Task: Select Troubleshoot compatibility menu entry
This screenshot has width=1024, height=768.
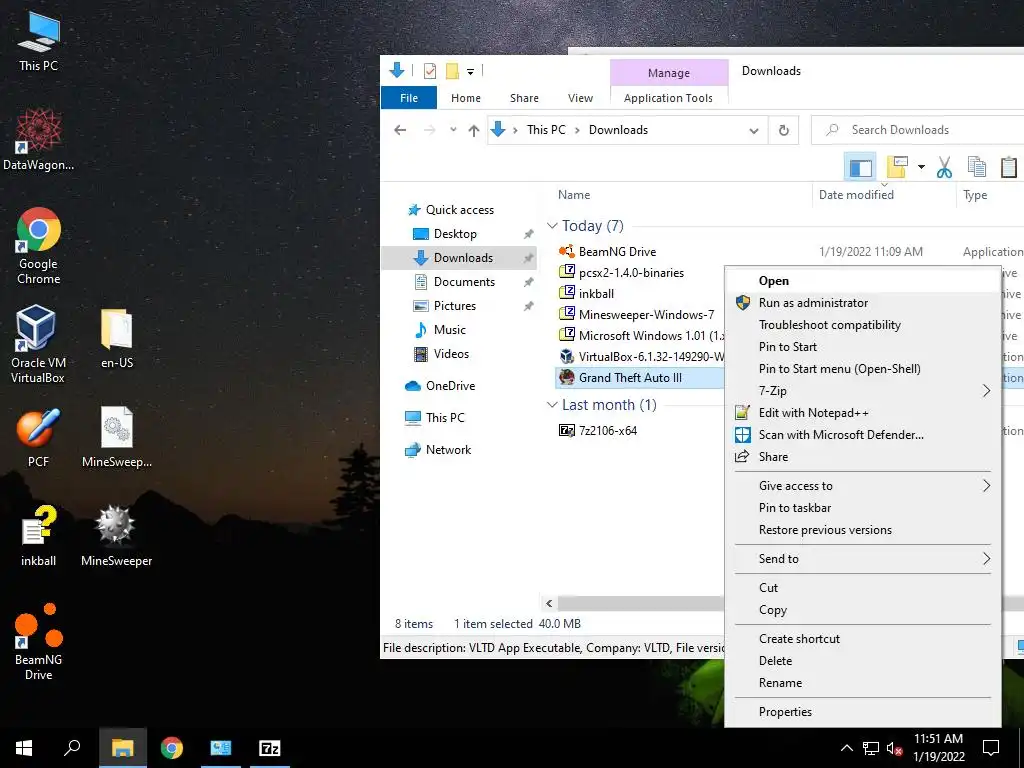Action: coord(862,325)
